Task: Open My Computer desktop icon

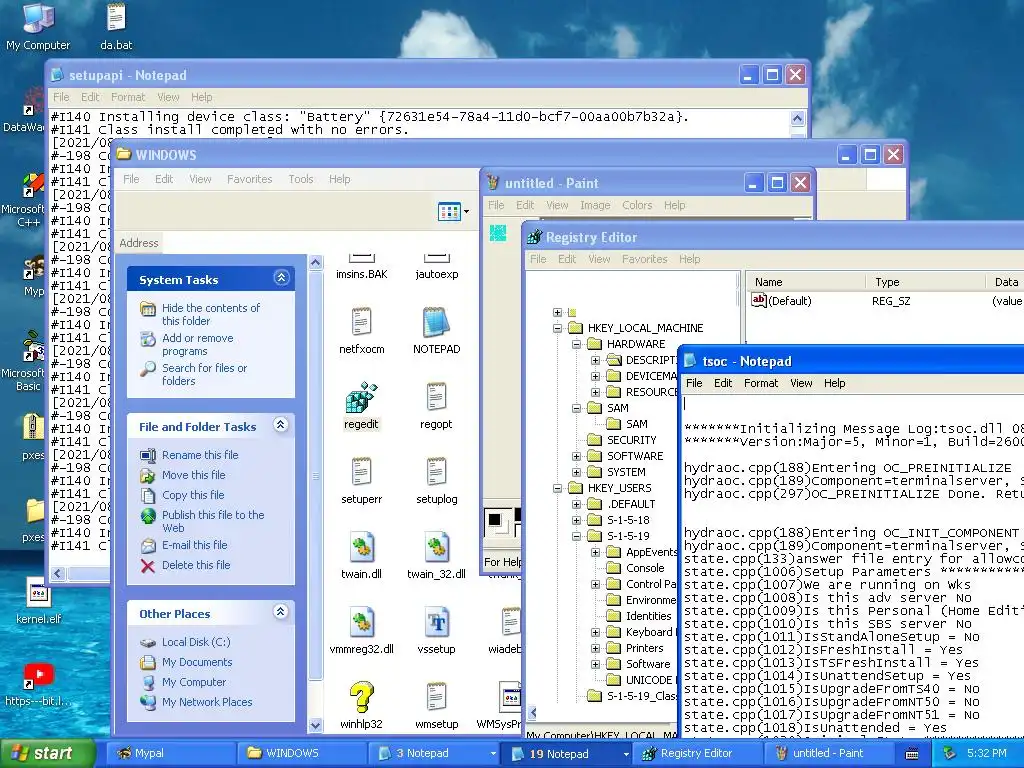Action: 38,26
